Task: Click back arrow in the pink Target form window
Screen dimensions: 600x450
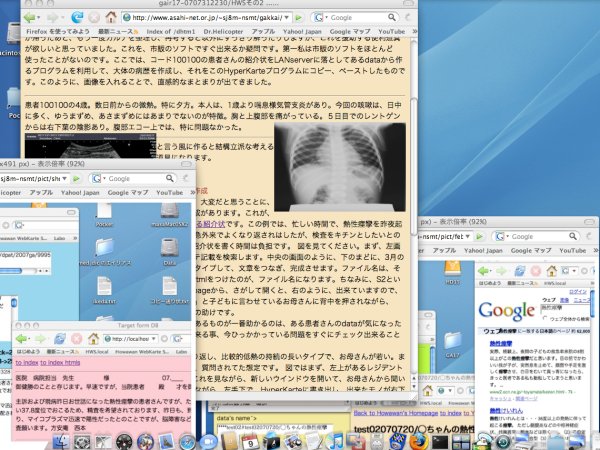Action: pos(22,339)
